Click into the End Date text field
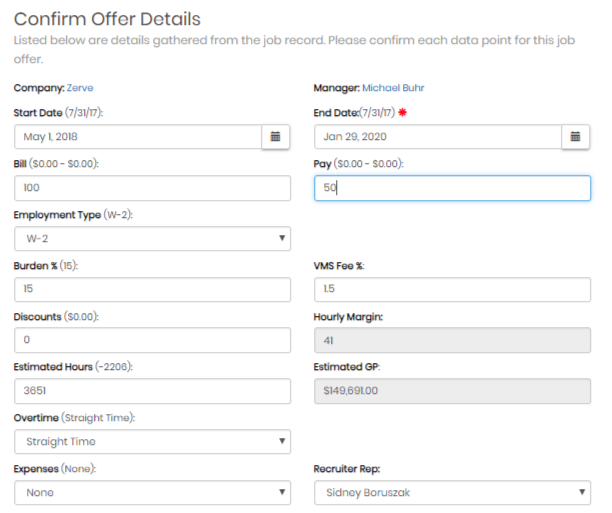 click(x=437, y=136)
